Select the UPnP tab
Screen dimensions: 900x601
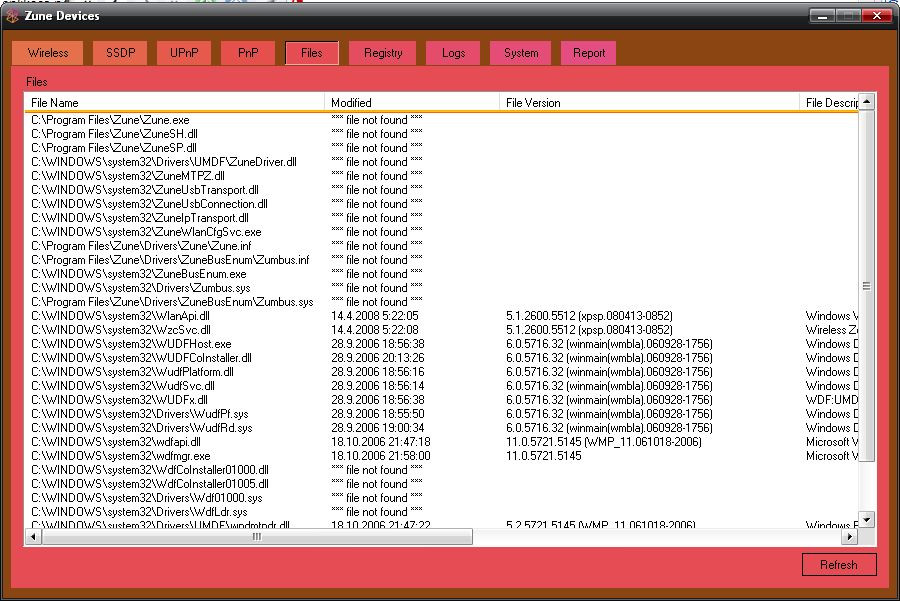tap(183, 53)
